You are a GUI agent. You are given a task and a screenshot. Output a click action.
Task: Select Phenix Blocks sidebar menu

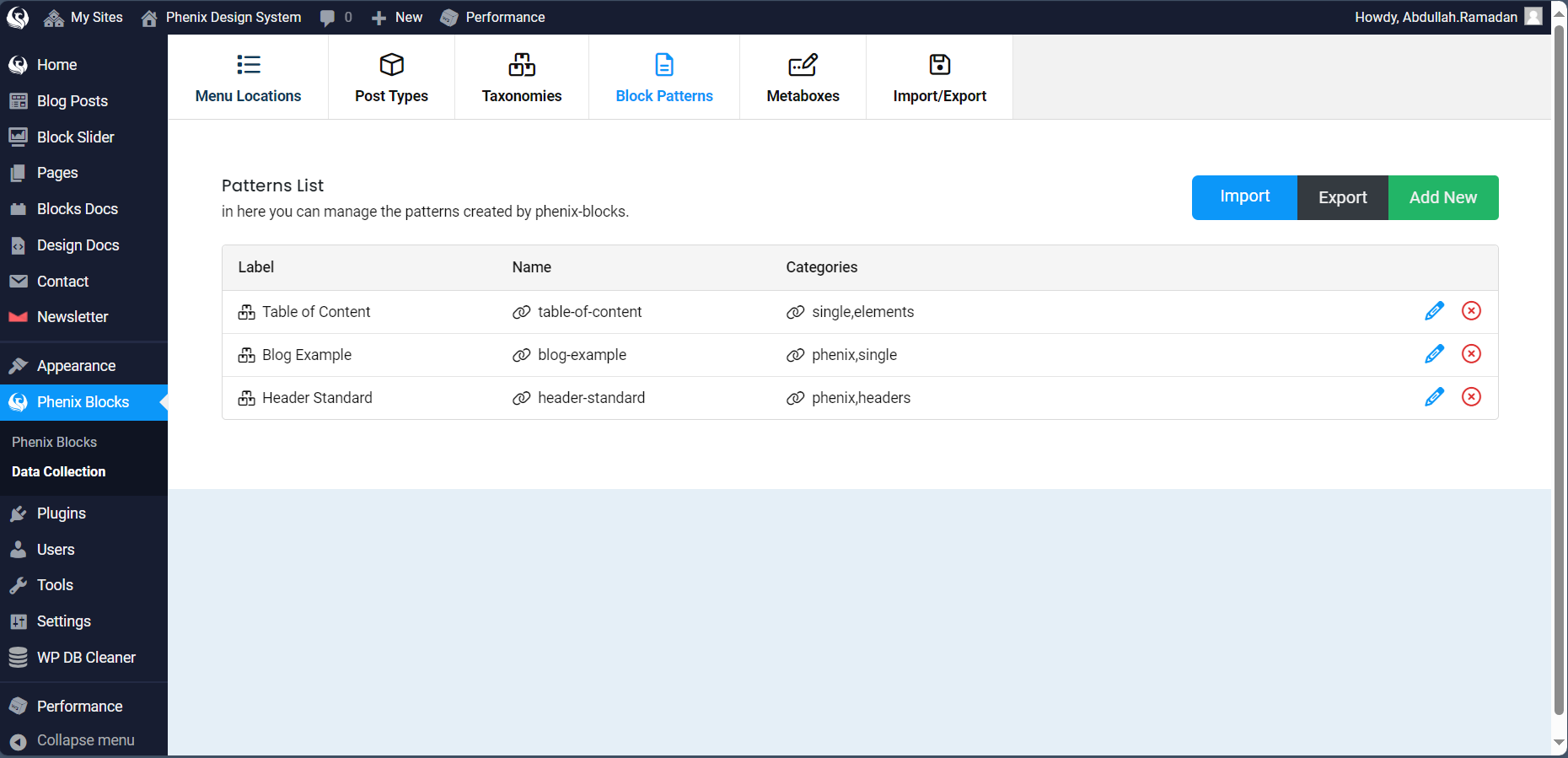tap(83, 402)
